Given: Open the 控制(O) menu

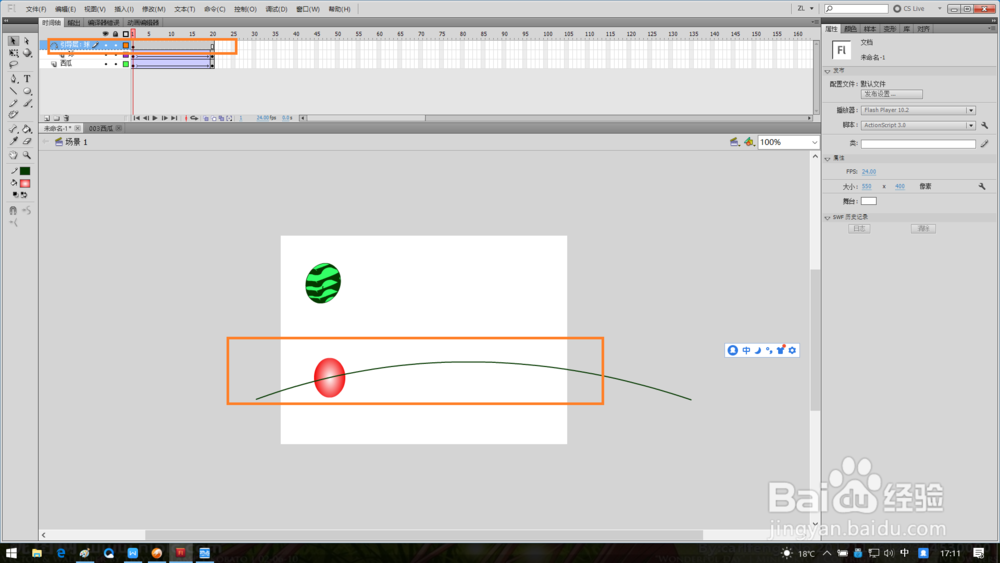Looking at the screenshot, I should coord(245,9).
